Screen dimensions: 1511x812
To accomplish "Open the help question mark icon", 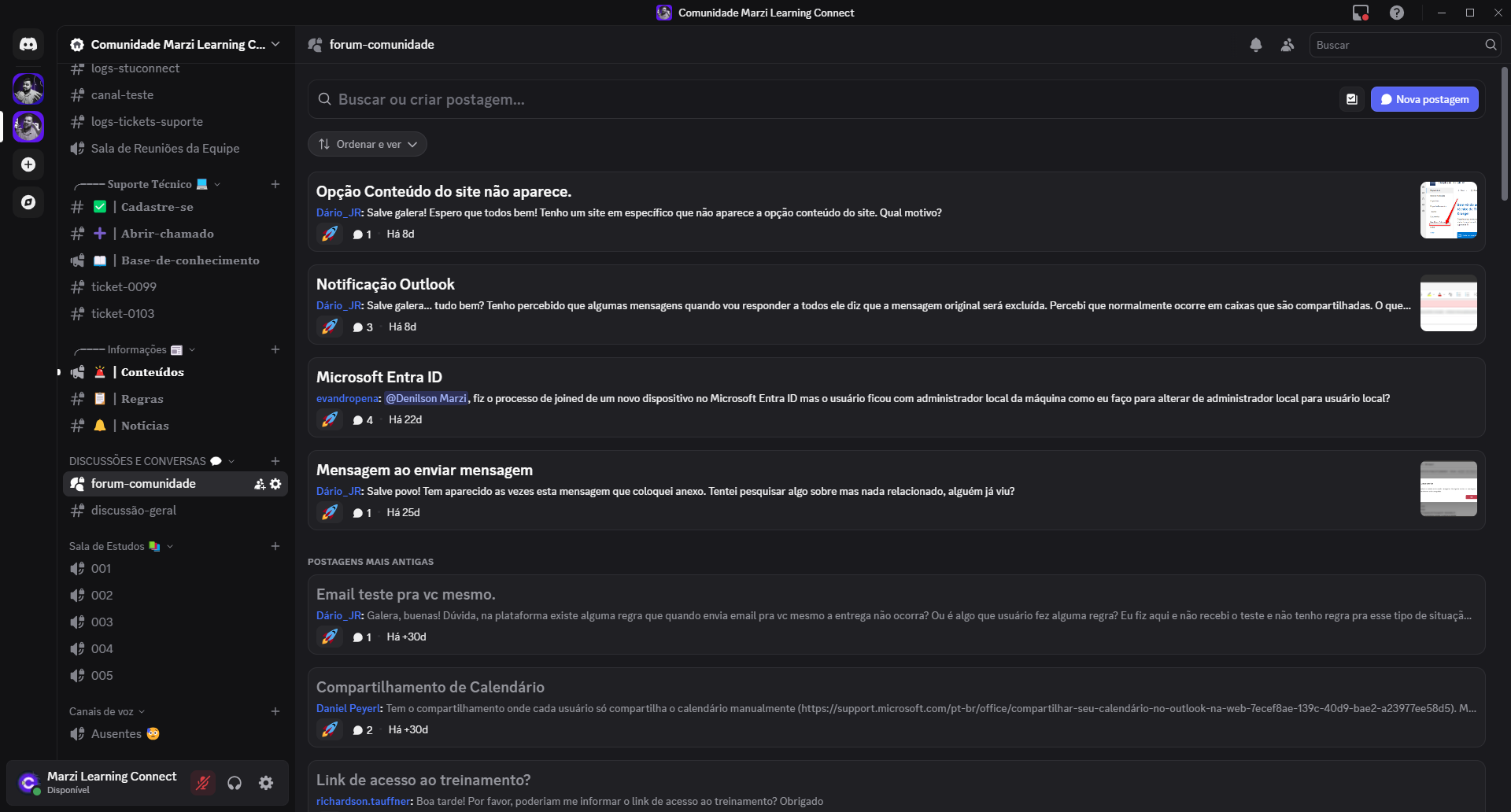I will pos(1398,13).
